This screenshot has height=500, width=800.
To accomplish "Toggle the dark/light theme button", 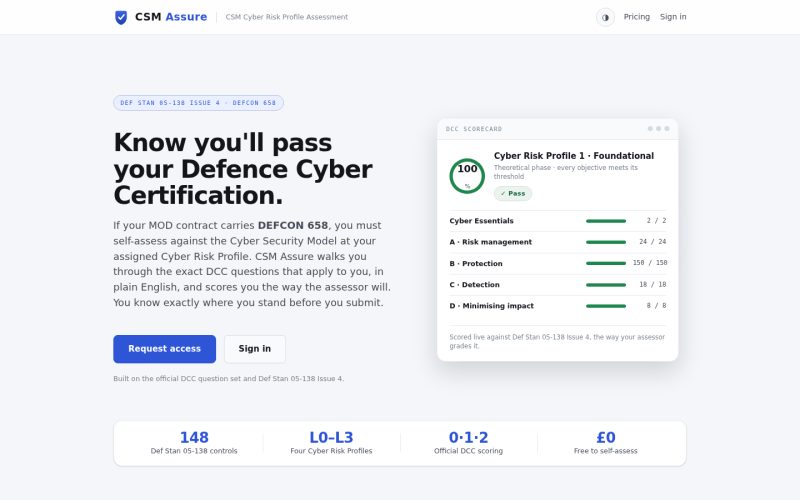I will tap(605, 17).
